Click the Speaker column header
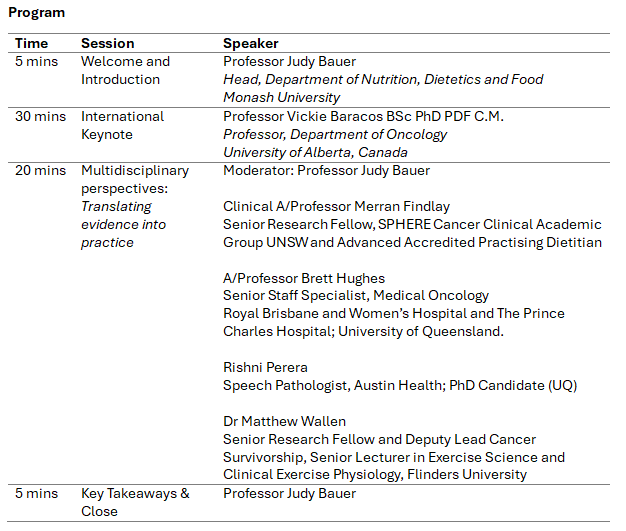The height and width of the screenshot is (531, 626). tap(251, 43)
